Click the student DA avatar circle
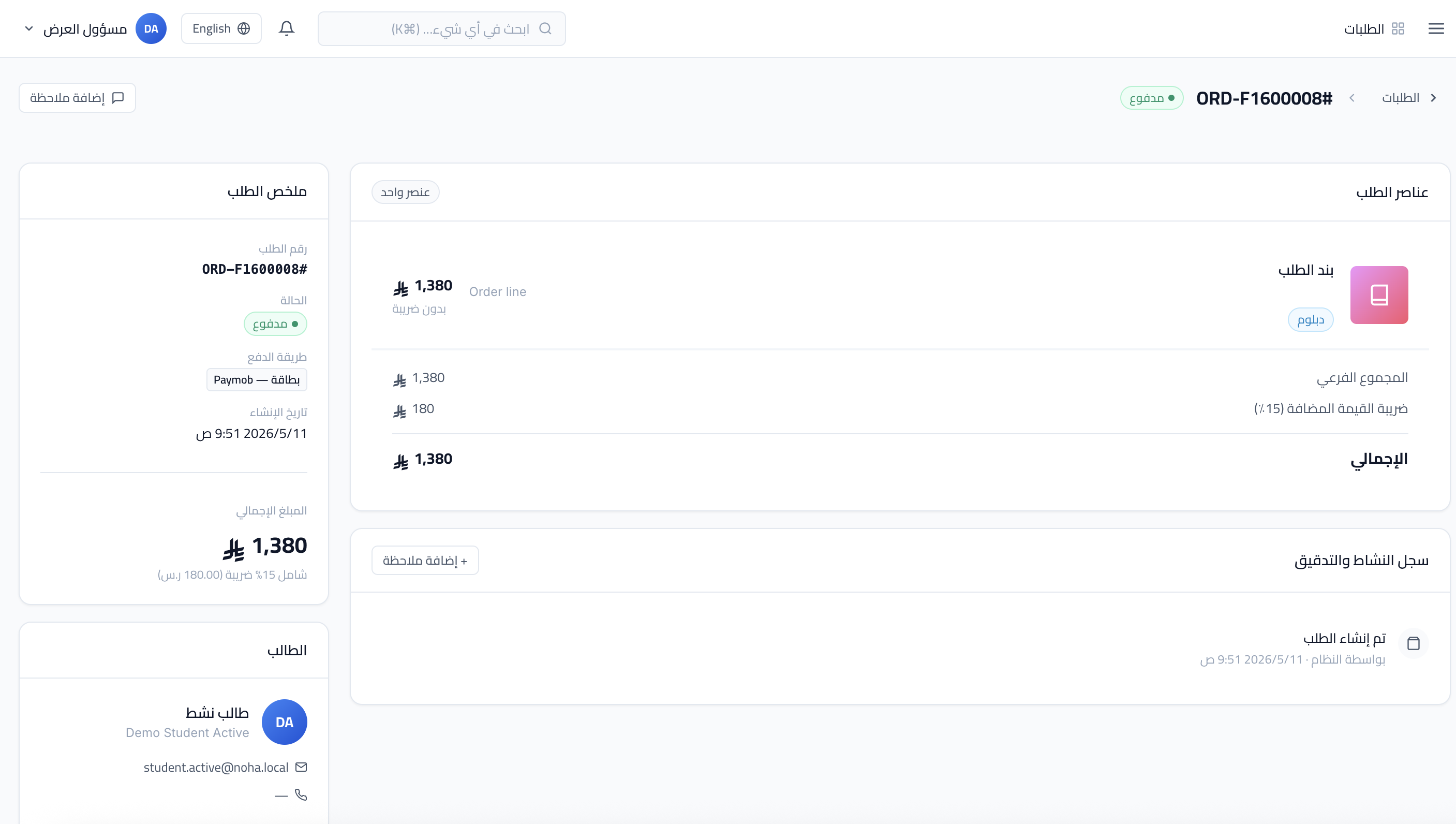 pyautogui.click(x=285, y=722)
